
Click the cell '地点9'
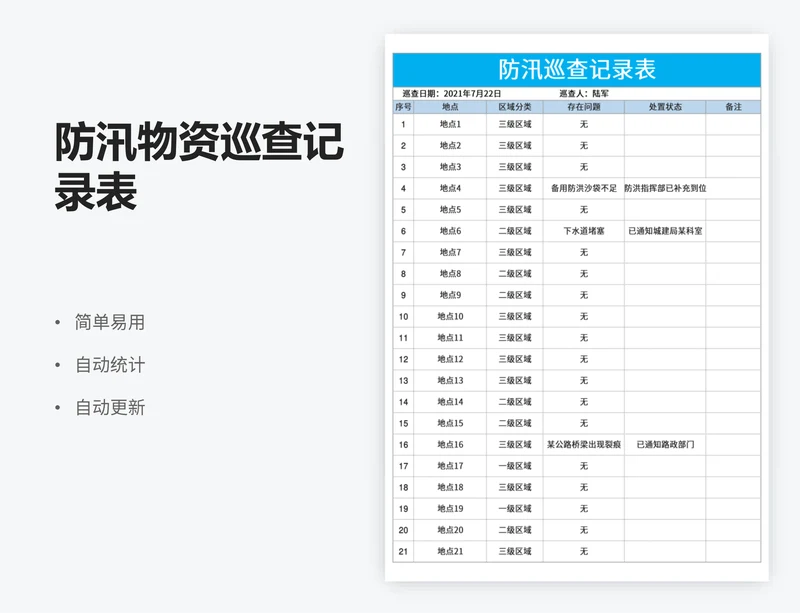[x=450, y=295]
